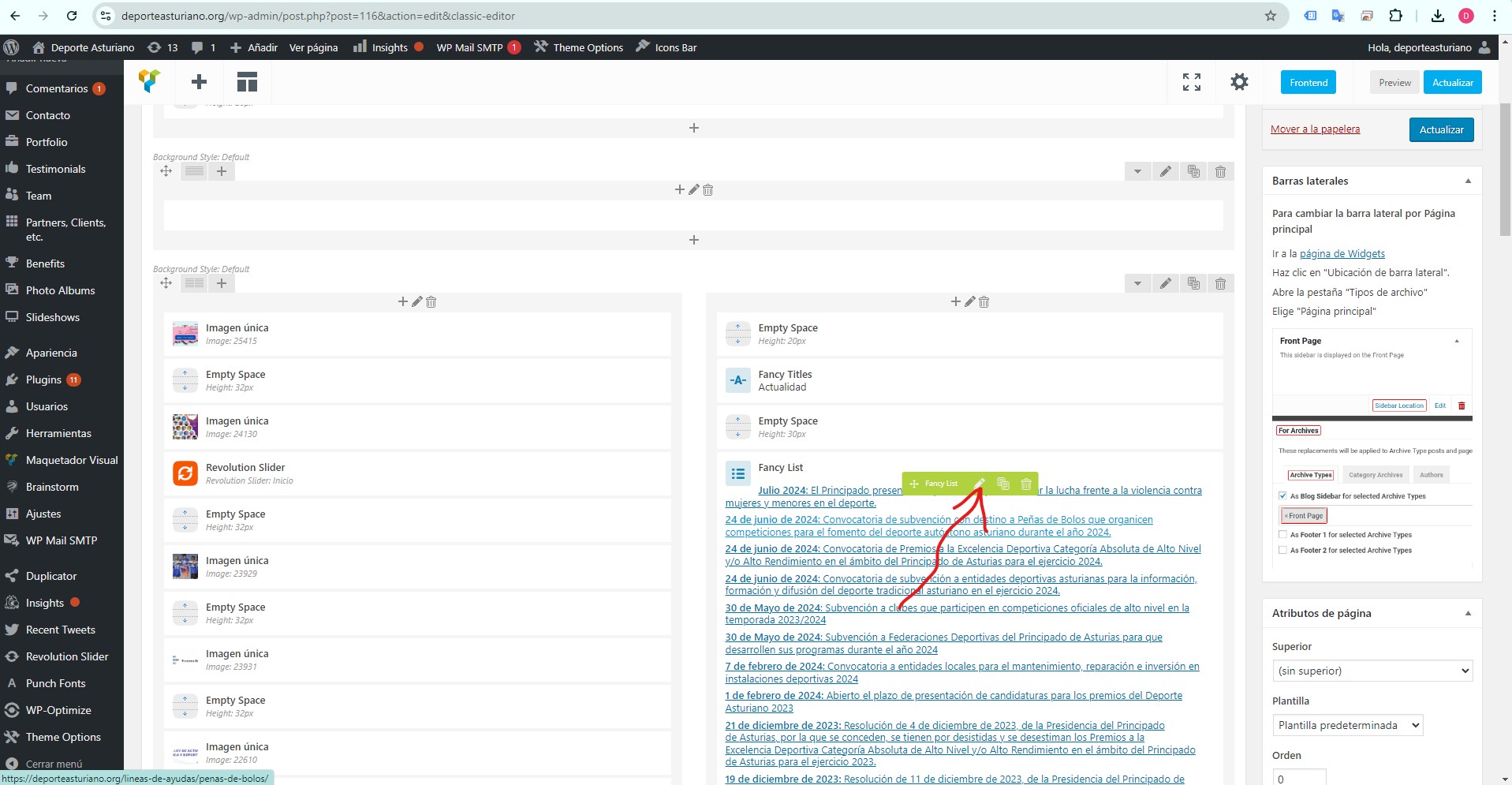Viewport: 1512px width, 785px height.
Task: Click the add element plus icon in builder toolbar
Action: pos(199,82)
